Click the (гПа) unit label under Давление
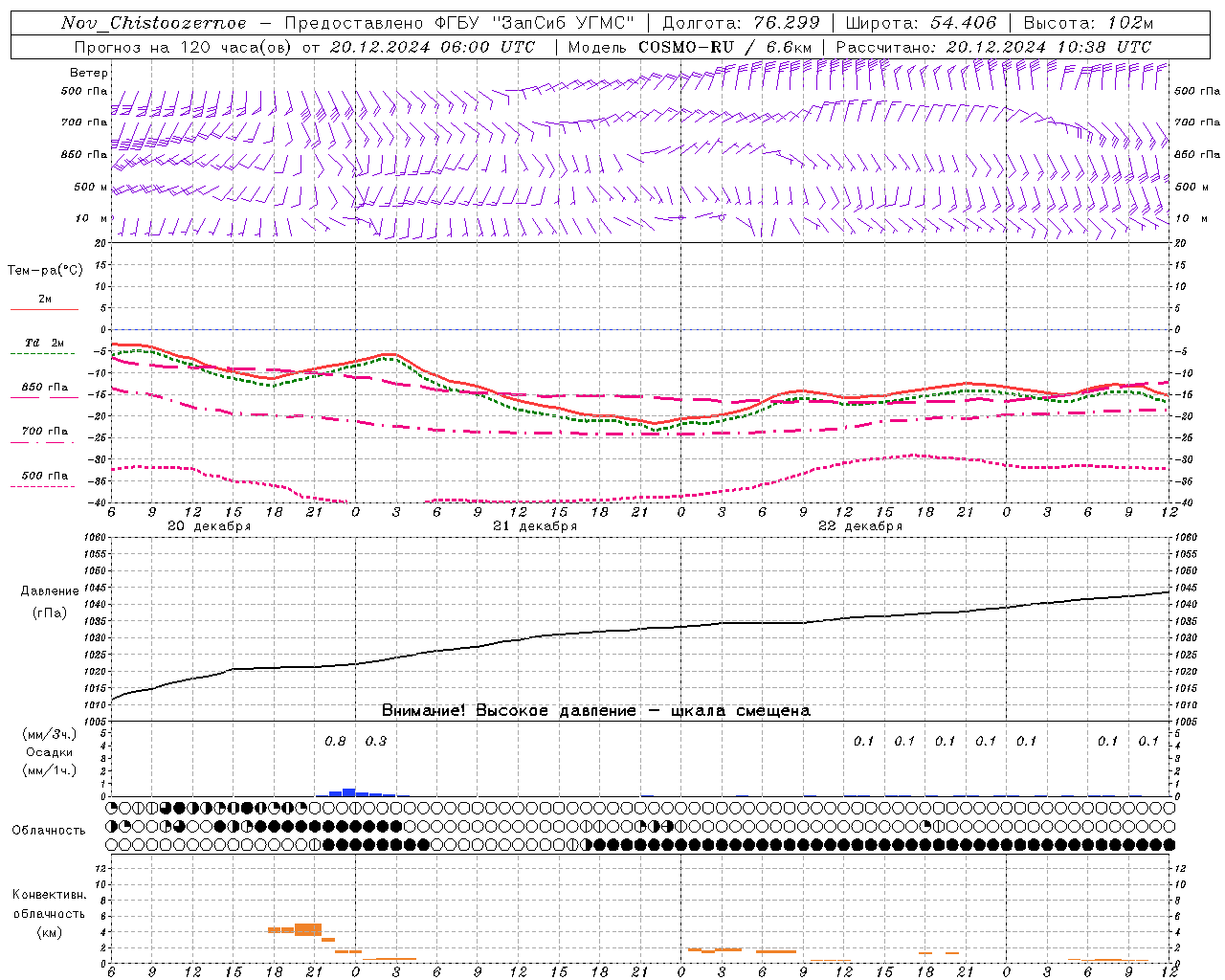This screenshot has width=1225, height=980. click(x=48, y=612)
